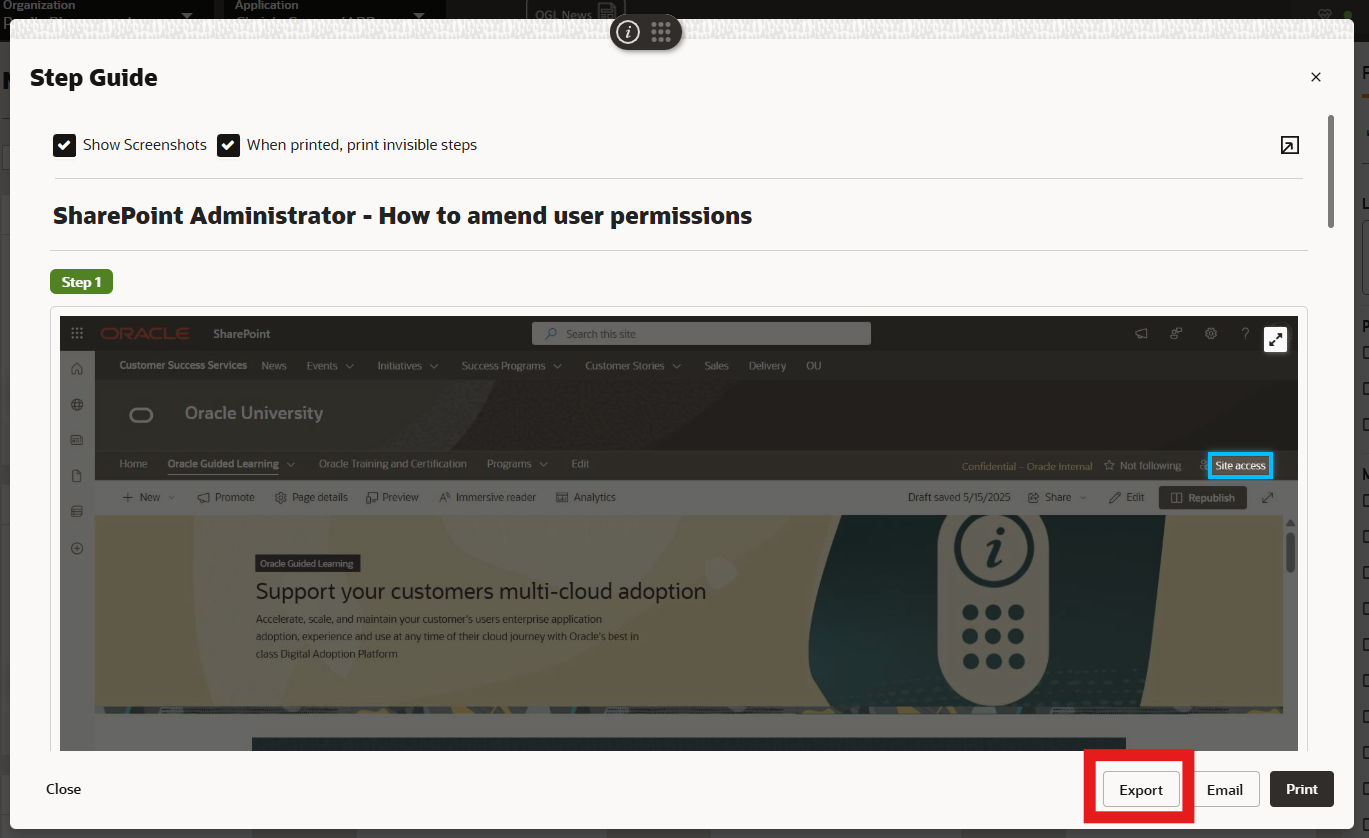Viewport: 1369px width, 838px height.
Task: Open the New dropdown in page toolbar
Action: (x=149, y=497)
